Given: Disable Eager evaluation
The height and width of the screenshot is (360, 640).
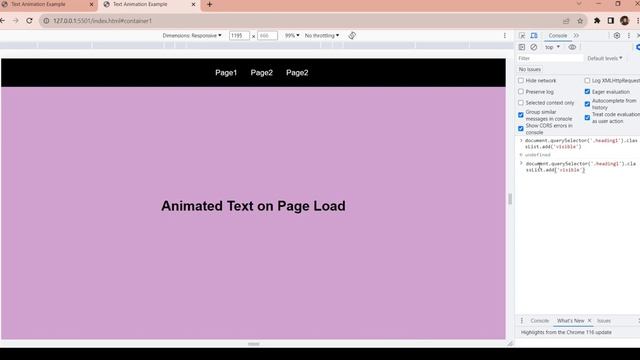Looking at the screenshot, I should point(587,91).
